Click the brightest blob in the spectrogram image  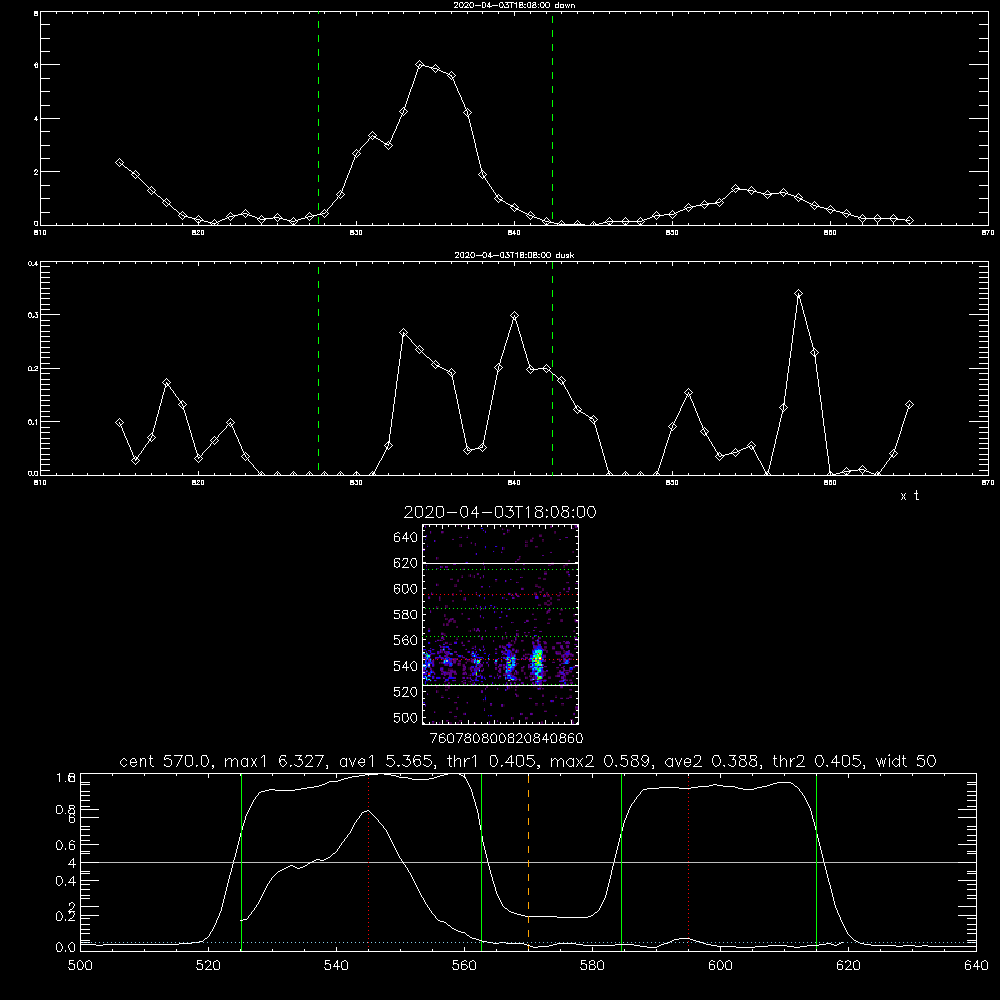coord(538,663)
